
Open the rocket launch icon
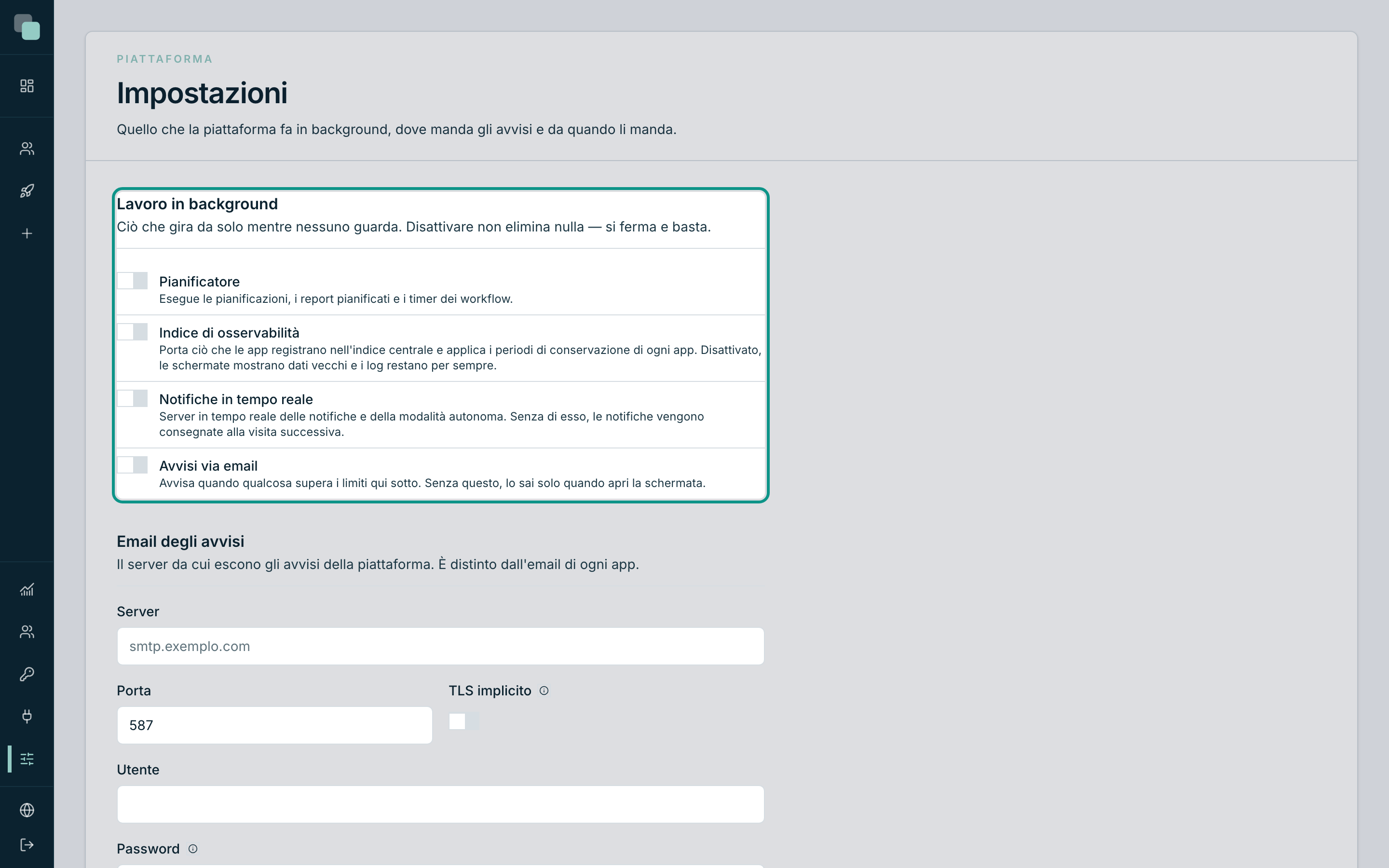pyautogui.click(x=27, y=191)
